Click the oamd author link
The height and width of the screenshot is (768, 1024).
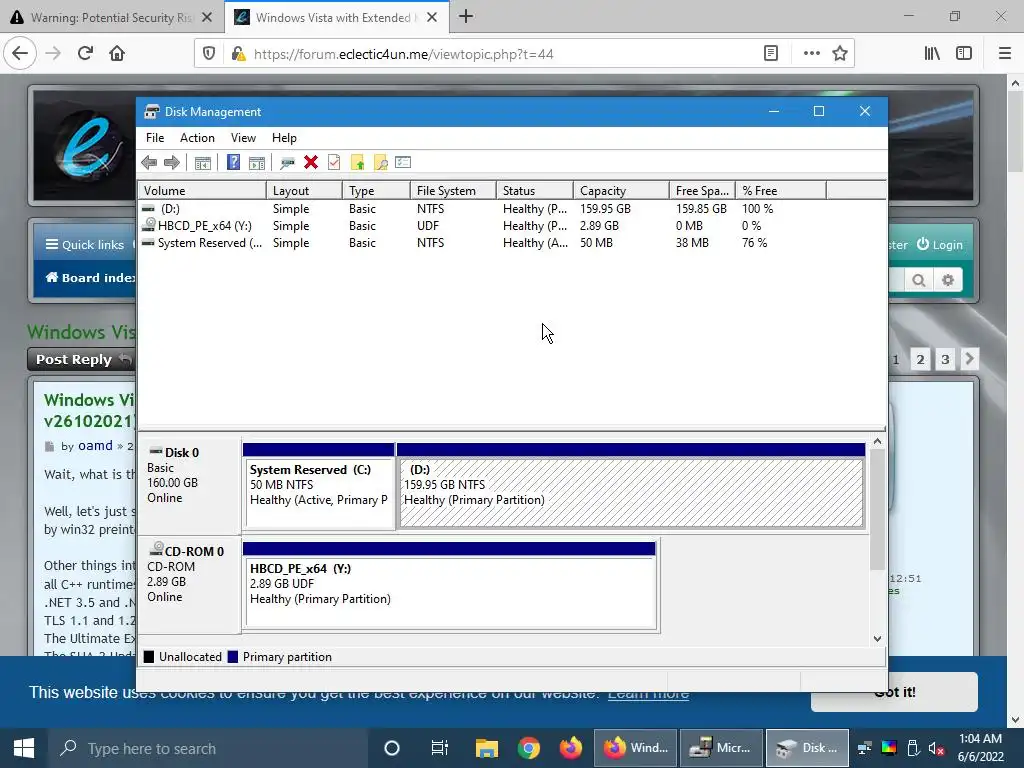(95, 446)
